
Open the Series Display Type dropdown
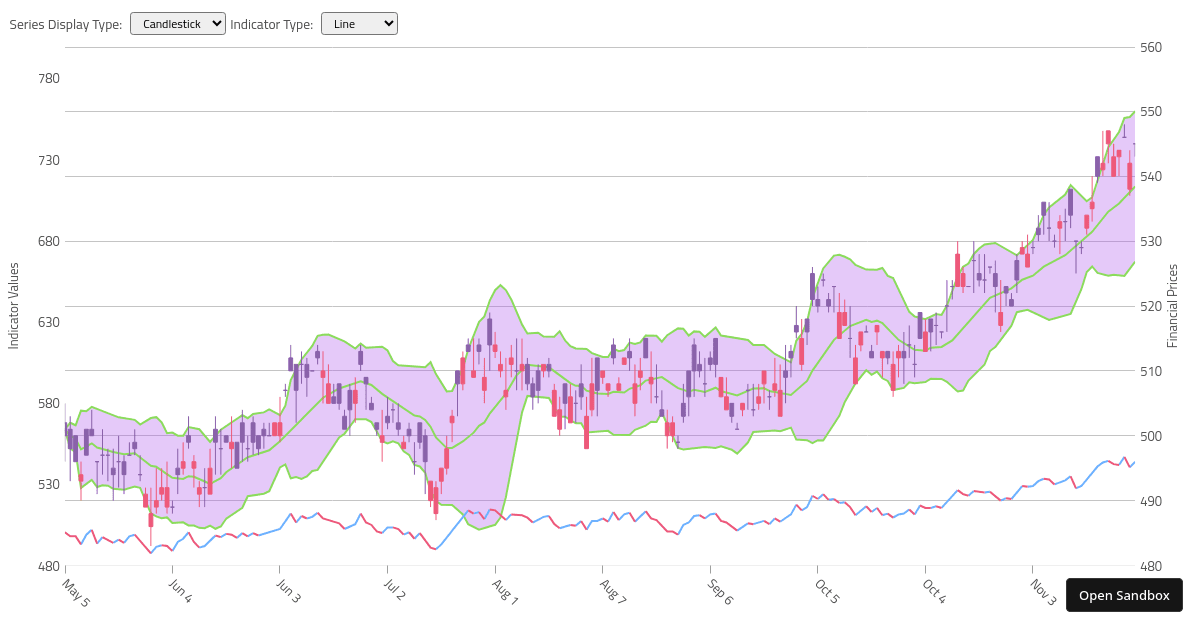(177, 23)
